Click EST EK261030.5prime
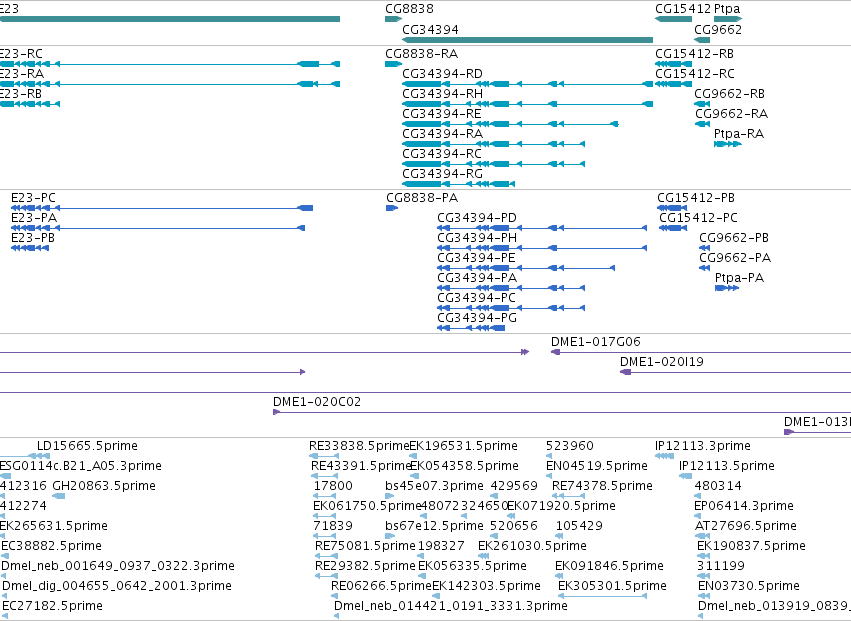This screenshot has height=621, width=851. 532,546
